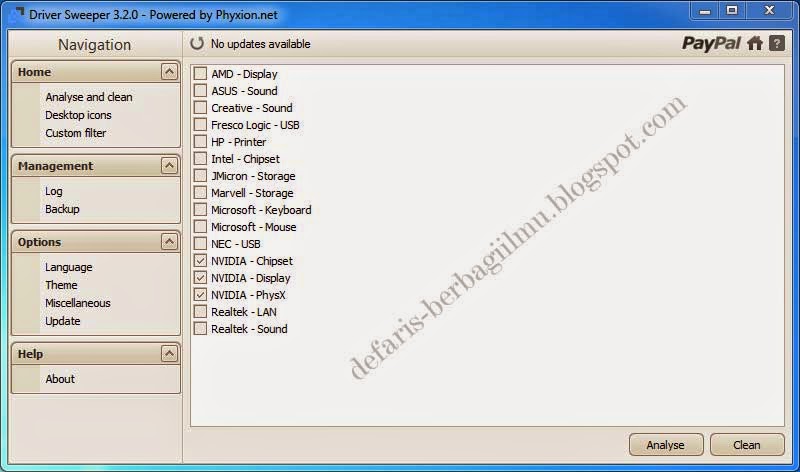Go to the Backup page
The image size is (800, 472).
pos(62,209)
